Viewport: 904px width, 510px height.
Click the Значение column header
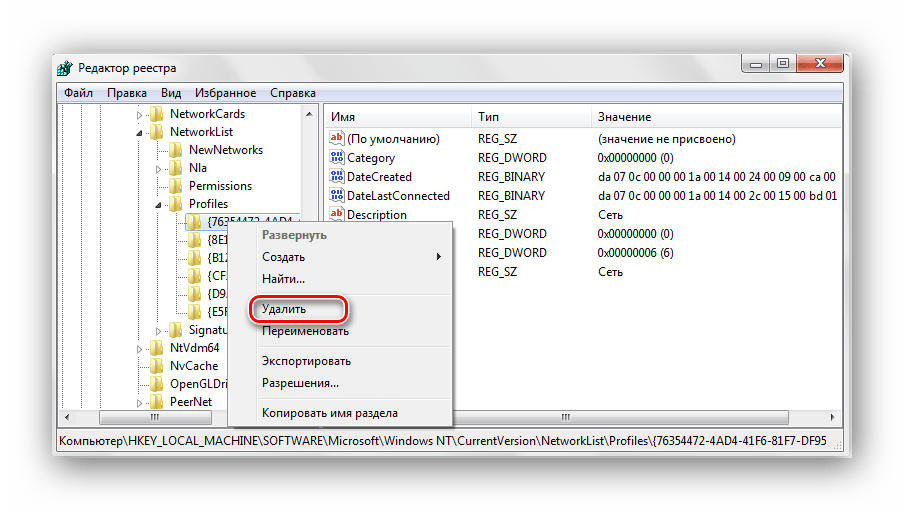tap(624, 117)
